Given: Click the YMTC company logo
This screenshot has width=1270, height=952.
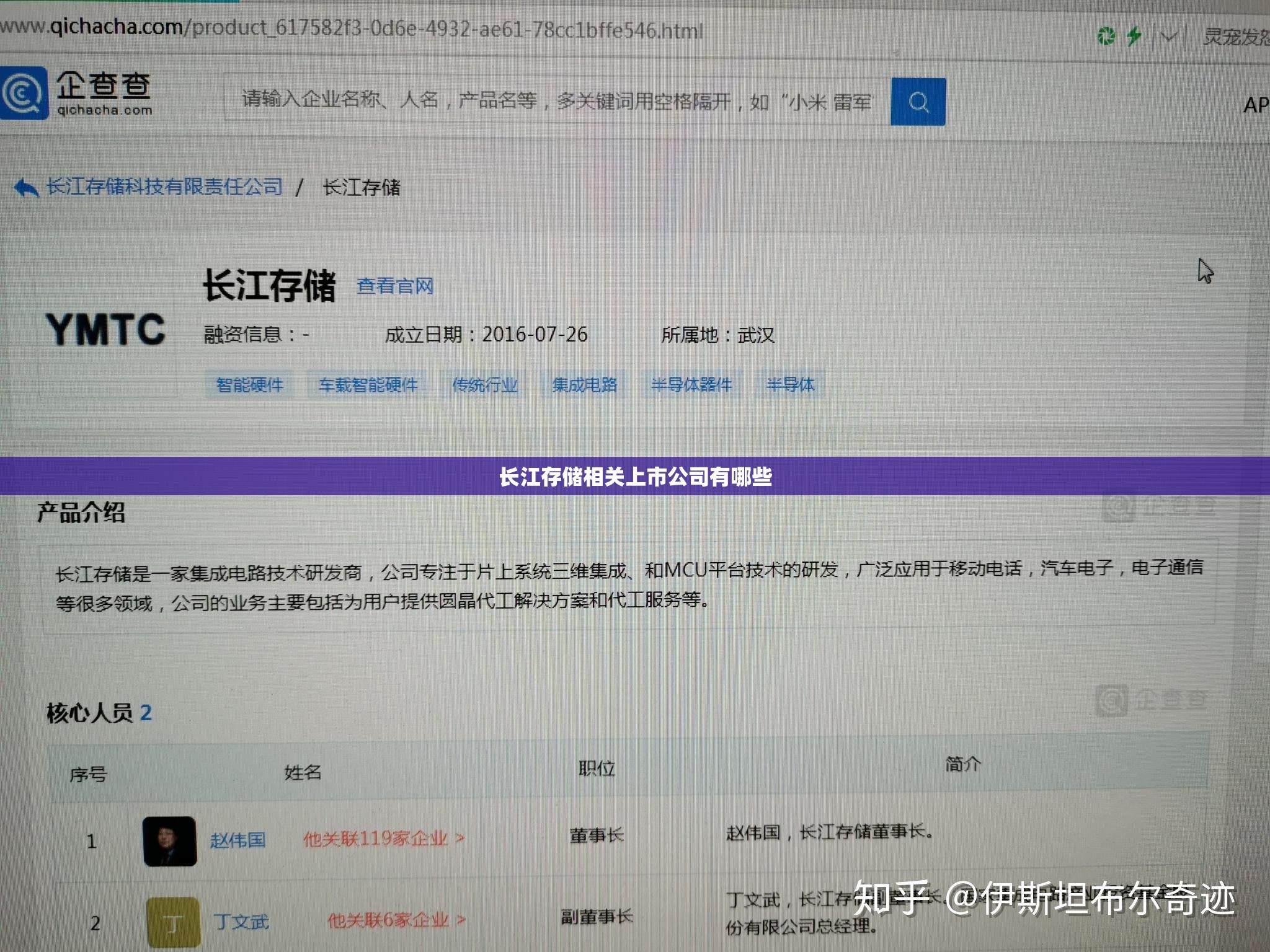Looking at the screenshot, I should [x=106, y=328].
